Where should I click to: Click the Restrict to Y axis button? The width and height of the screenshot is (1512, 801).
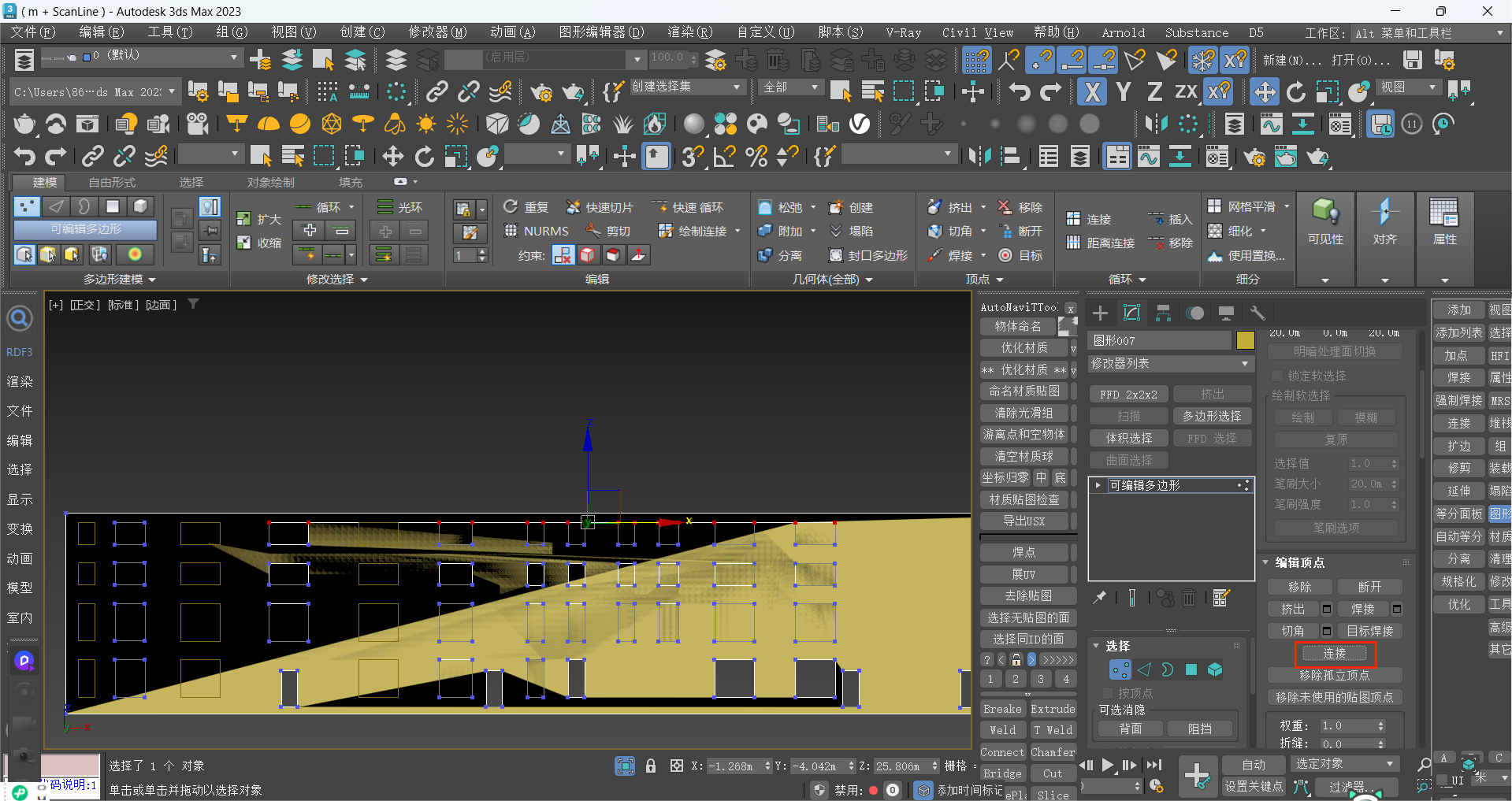tap(1124, 91)
